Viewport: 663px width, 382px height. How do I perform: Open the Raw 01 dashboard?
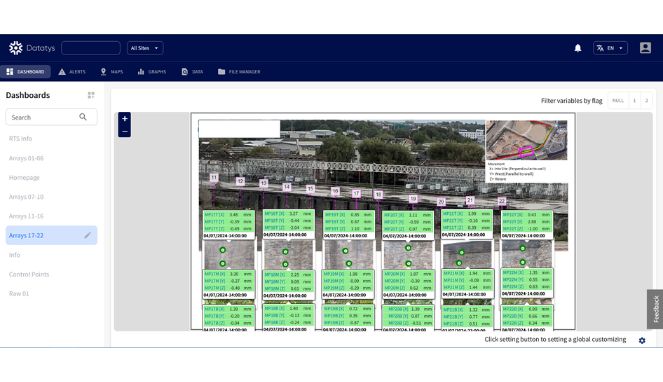pos(19,294)
